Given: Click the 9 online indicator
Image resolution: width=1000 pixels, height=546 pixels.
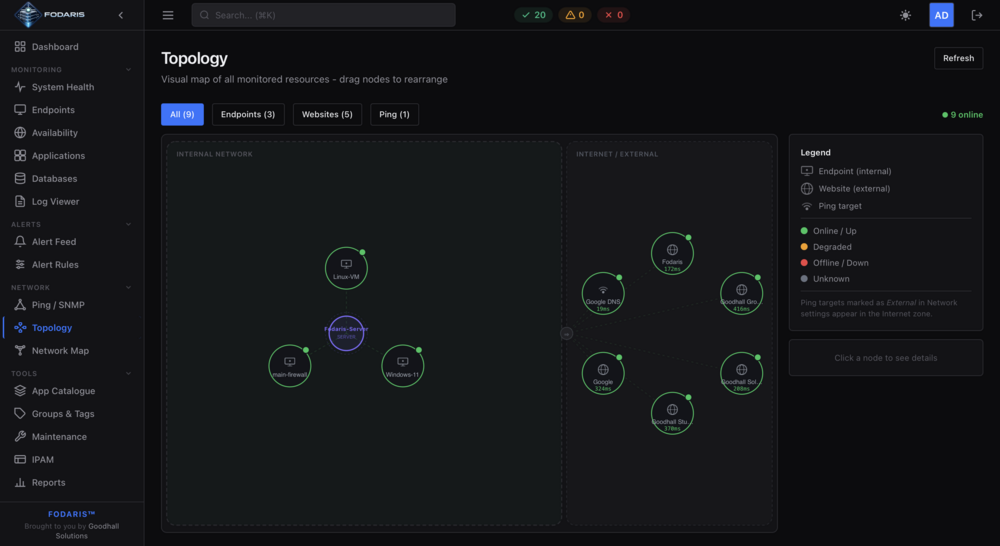Looking at the screenshot, I should pyautogui.click(x=962, y=115).
